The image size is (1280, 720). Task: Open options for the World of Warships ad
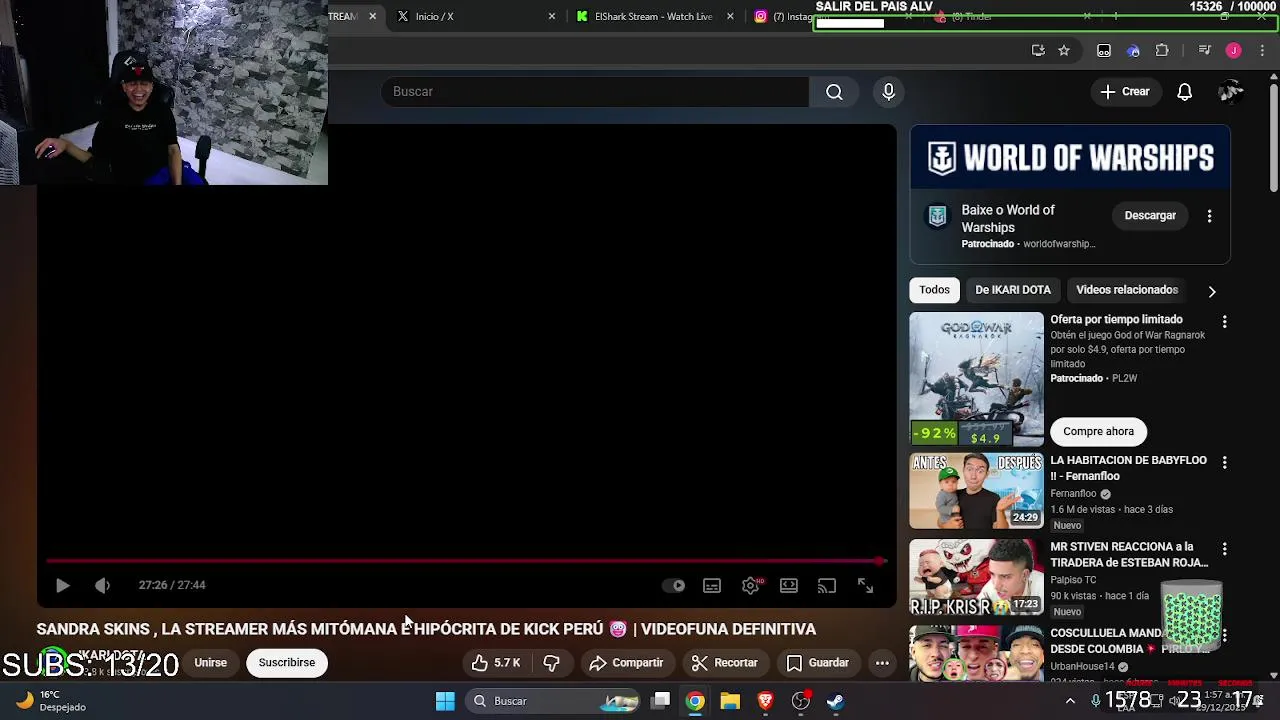point(1209,216)
